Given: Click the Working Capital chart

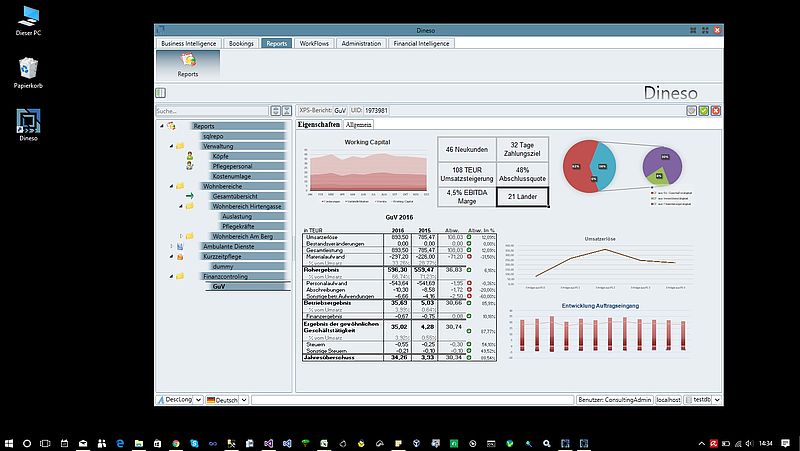Looking at the screenshot, I should point(367,171).
